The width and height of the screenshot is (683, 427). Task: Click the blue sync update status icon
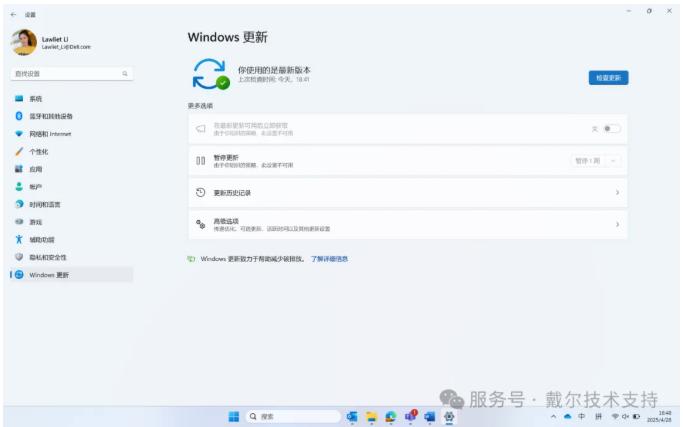[x=211, y=75]
